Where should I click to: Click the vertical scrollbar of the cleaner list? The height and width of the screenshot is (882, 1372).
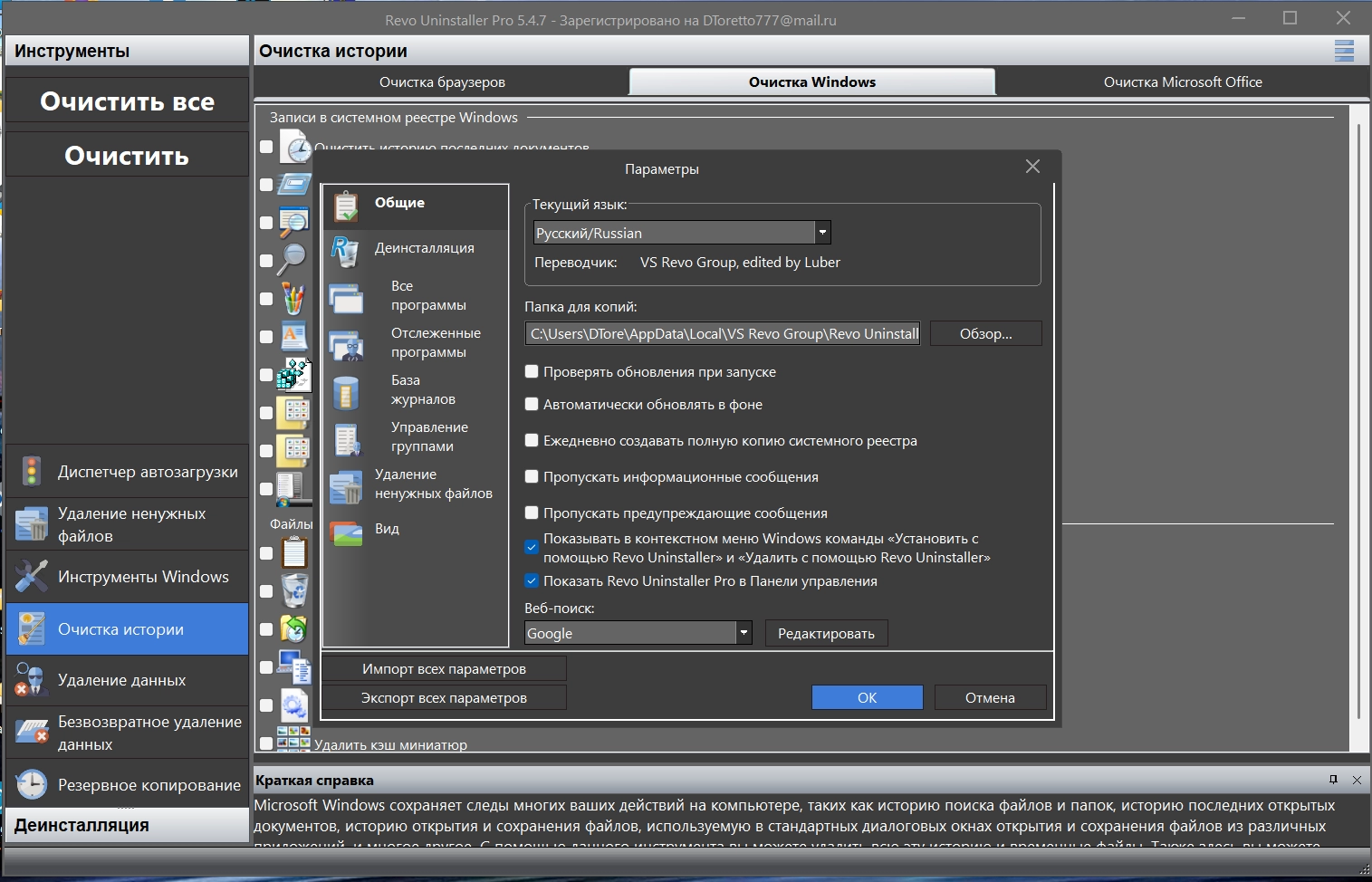pos(1359,421)
